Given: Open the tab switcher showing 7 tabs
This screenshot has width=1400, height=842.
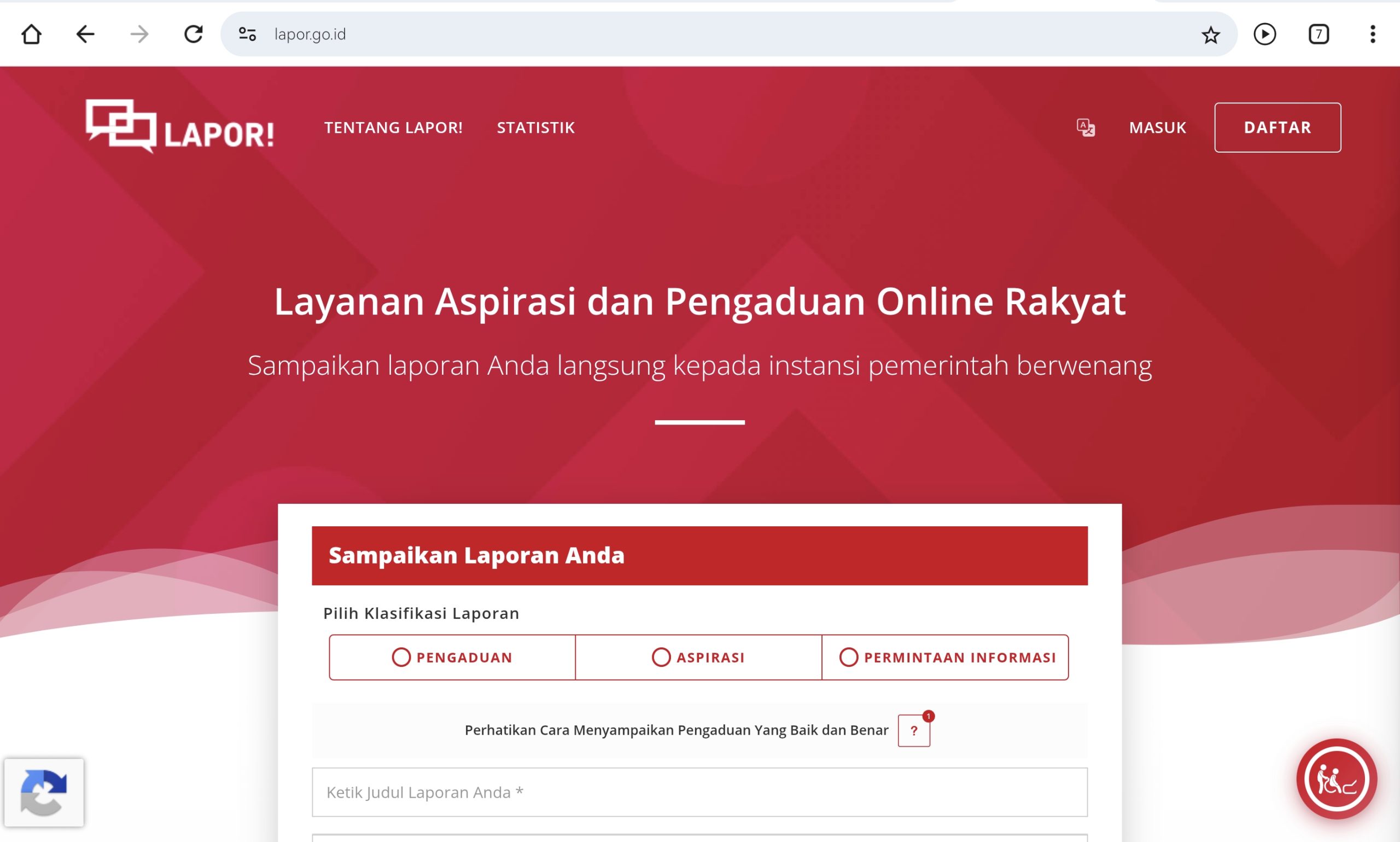Looking at the screenshot, I should (x=1319, y=34).
